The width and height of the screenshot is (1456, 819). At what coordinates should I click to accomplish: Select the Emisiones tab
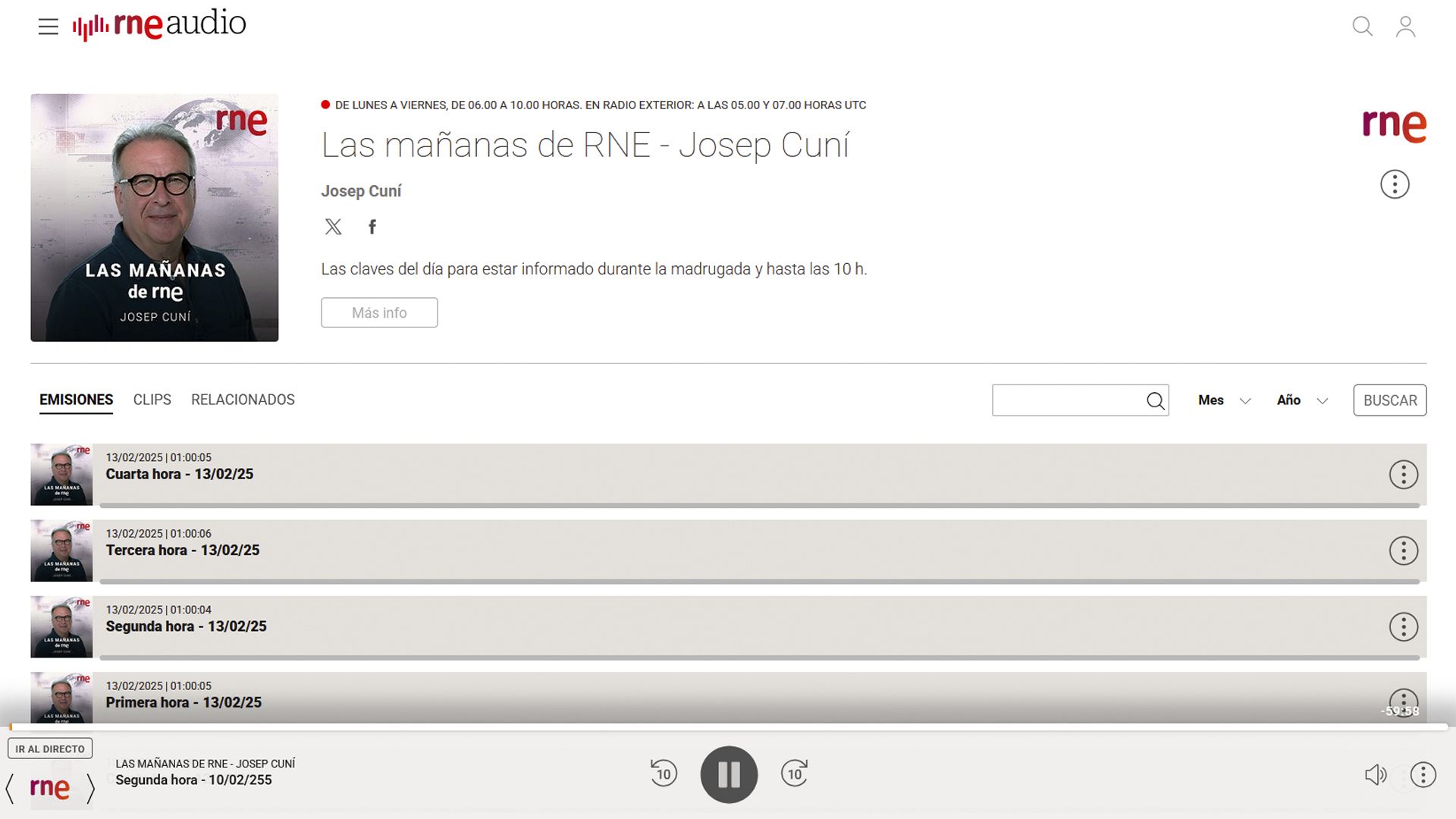click(x=76, y=400)
